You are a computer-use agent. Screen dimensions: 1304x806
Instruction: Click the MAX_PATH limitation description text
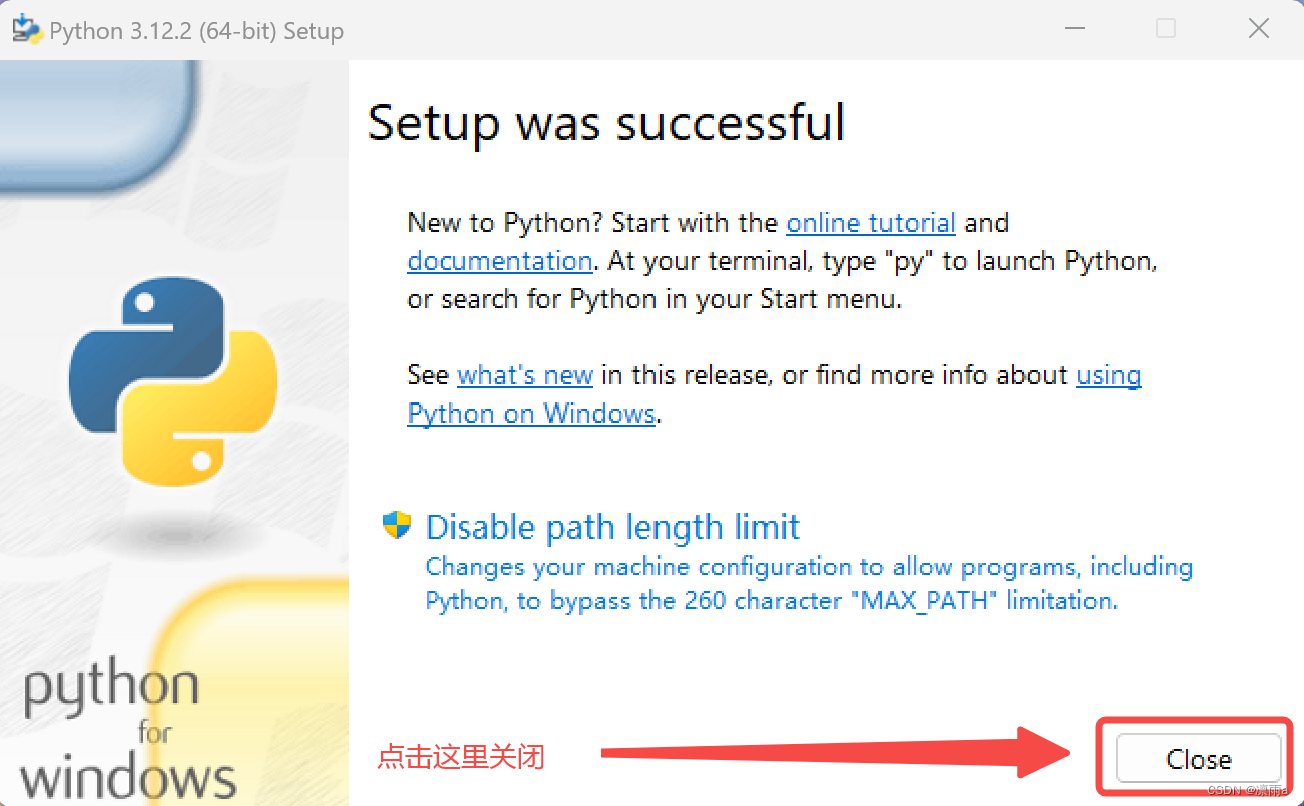[x=809, y=583]
